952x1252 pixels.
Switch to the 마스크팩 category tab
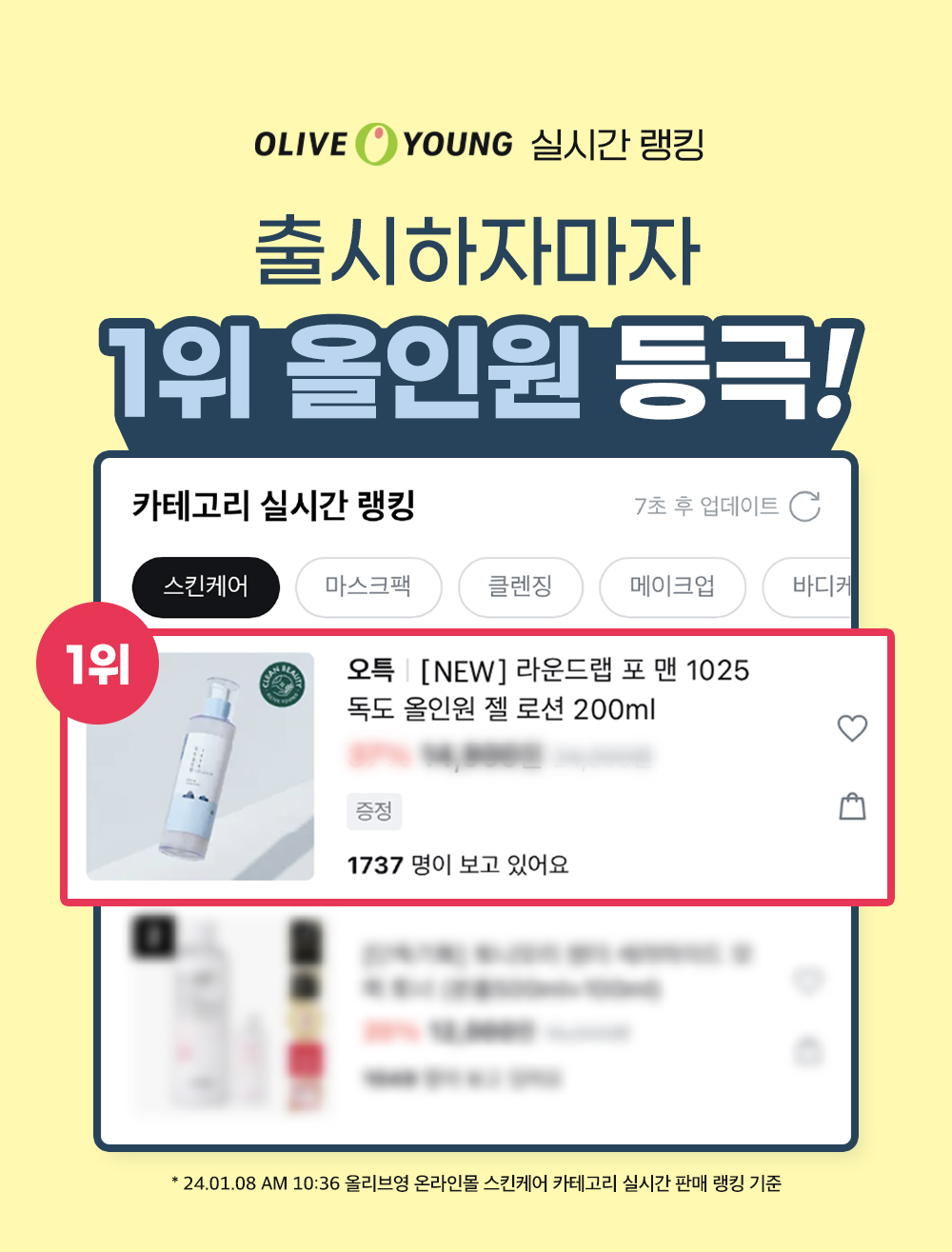point(368,586)
